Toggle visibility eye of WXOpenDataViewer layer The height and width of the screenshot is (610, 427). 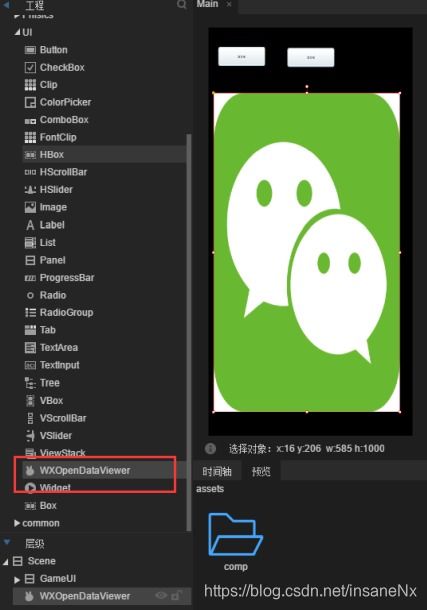pyautogui.click(x=161, y=595)
